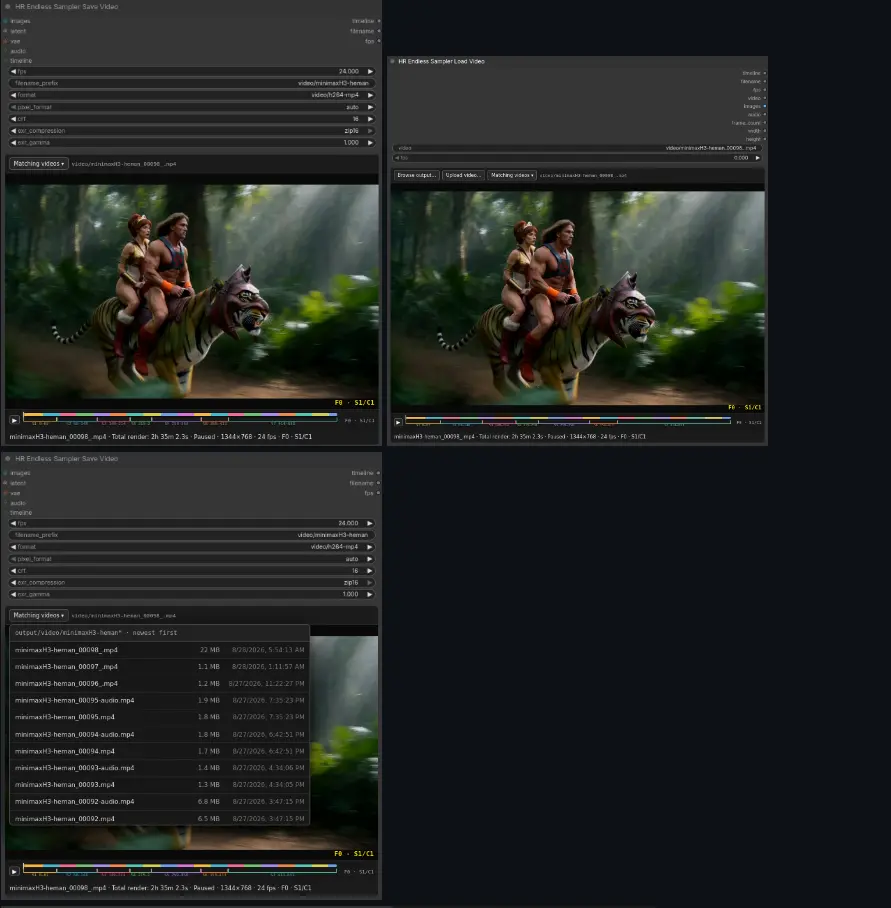891x908 pixels.
Task: Collapse the bottom Save Video node using its title dot
Action: point(8,459)
